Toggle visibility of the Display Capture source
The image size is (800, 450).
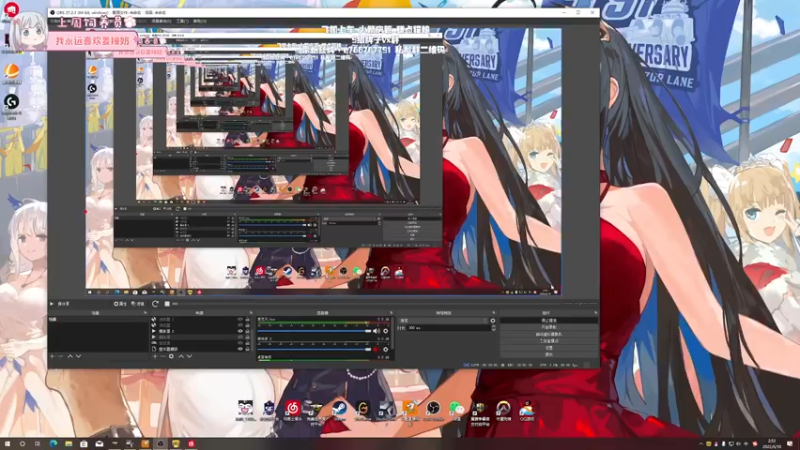[x=240, y=349]
